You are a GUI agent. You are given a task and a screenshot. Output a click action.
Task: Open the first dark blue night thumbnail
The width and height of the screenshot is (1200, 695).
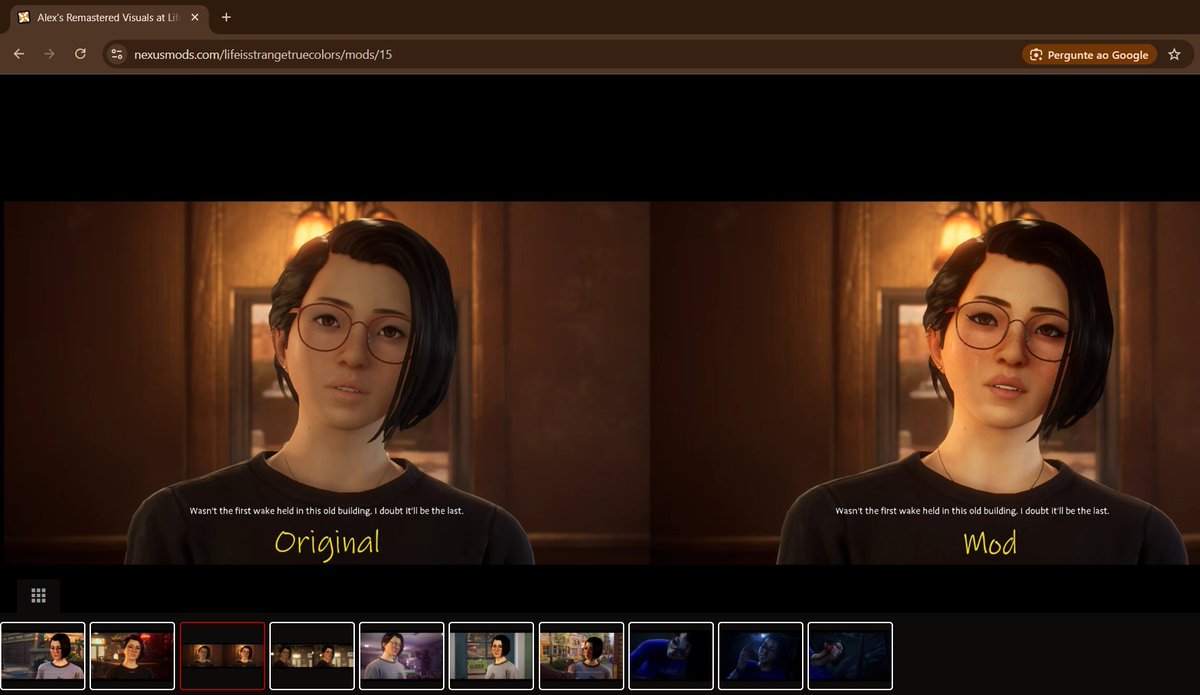[x=671, y=656]
